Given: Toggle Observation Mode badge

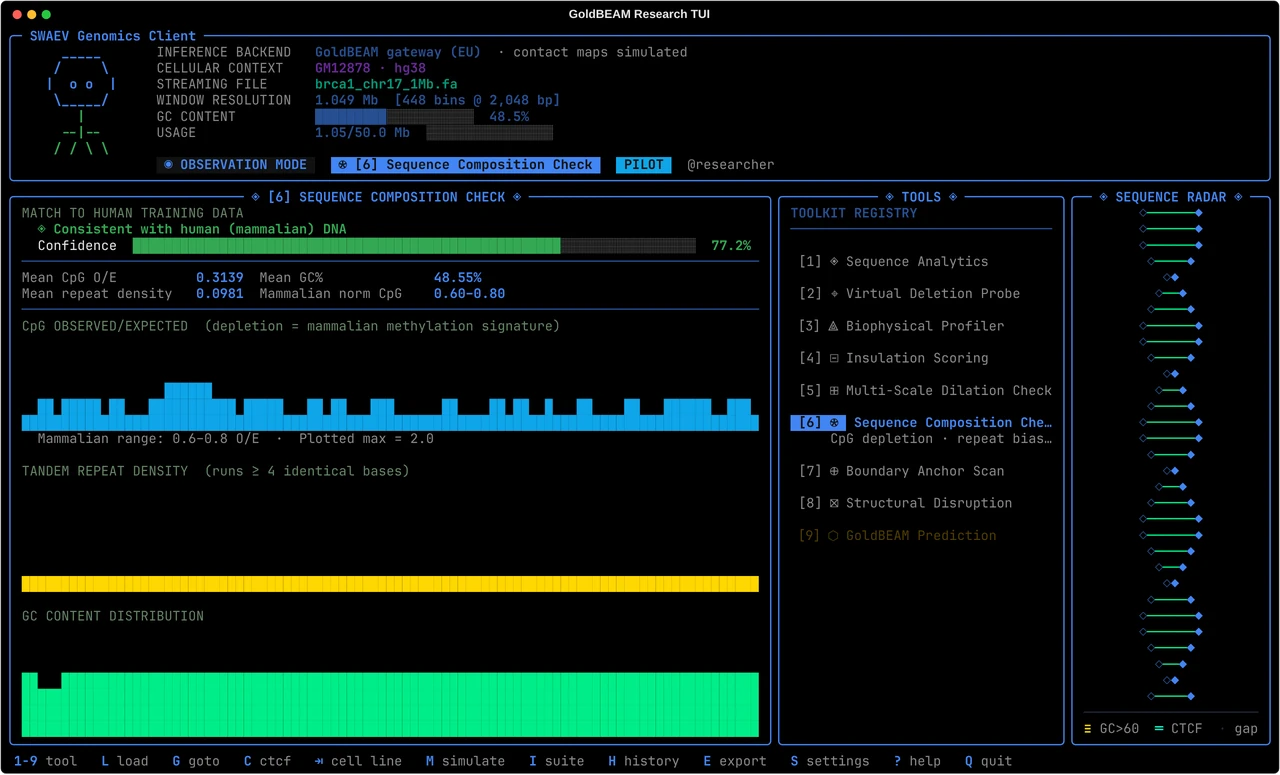Looking at the screenshot, I should (235, 165).
